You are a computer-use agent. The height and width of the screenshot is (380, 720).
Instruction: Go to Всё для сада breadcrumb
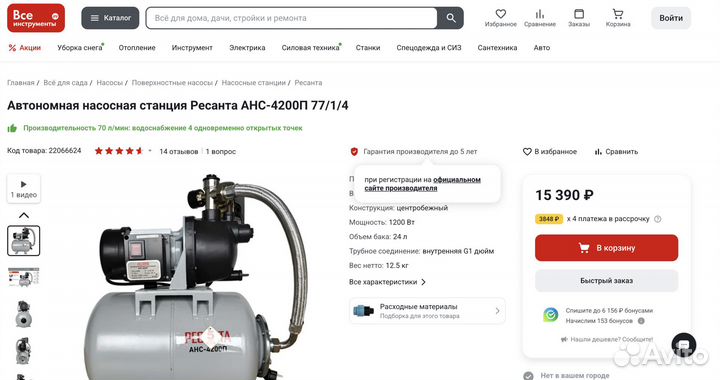pos(65,83)
